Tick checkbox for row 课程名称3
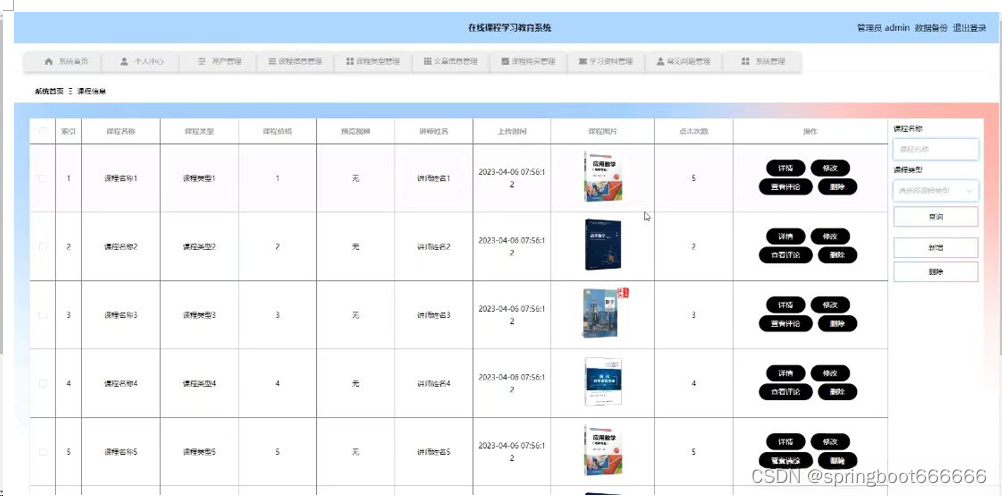This screenshot has height=496, width=1002. [43, 315]
